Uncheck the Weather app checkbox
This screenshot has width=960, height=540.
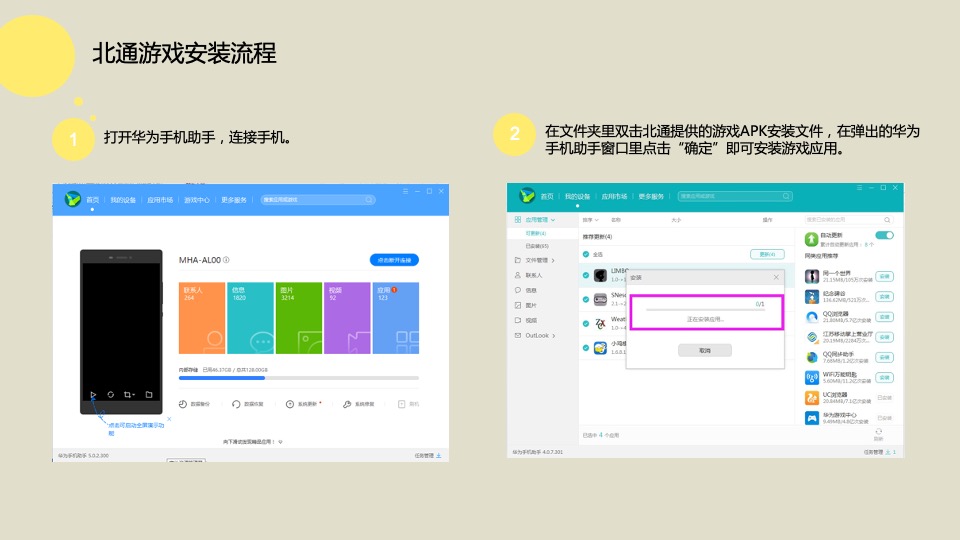pyautogui.click(x=586, y=323)
